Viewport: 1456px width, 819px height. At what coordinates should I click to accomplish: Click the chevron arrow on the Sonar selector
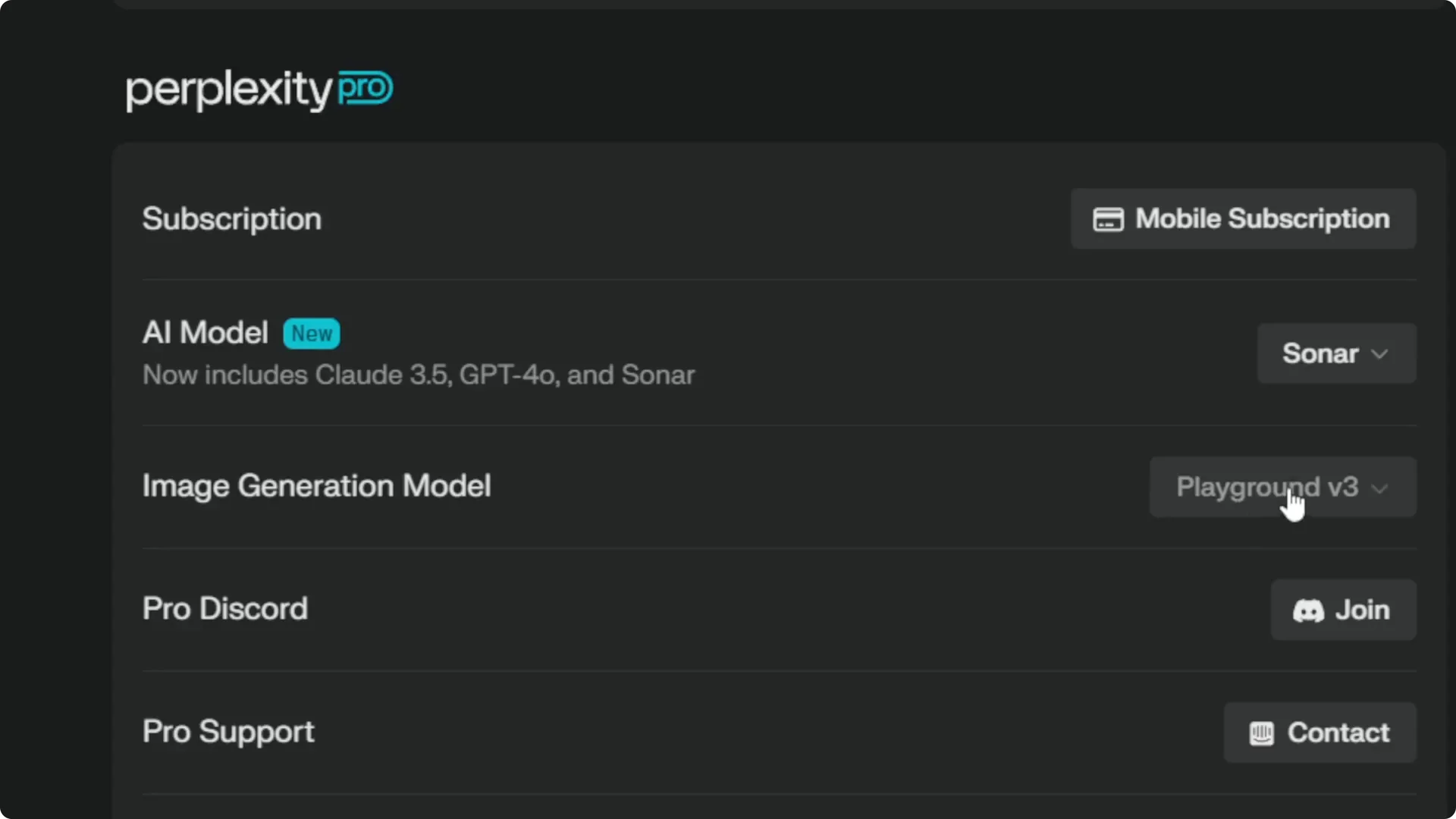[1381, 353]
